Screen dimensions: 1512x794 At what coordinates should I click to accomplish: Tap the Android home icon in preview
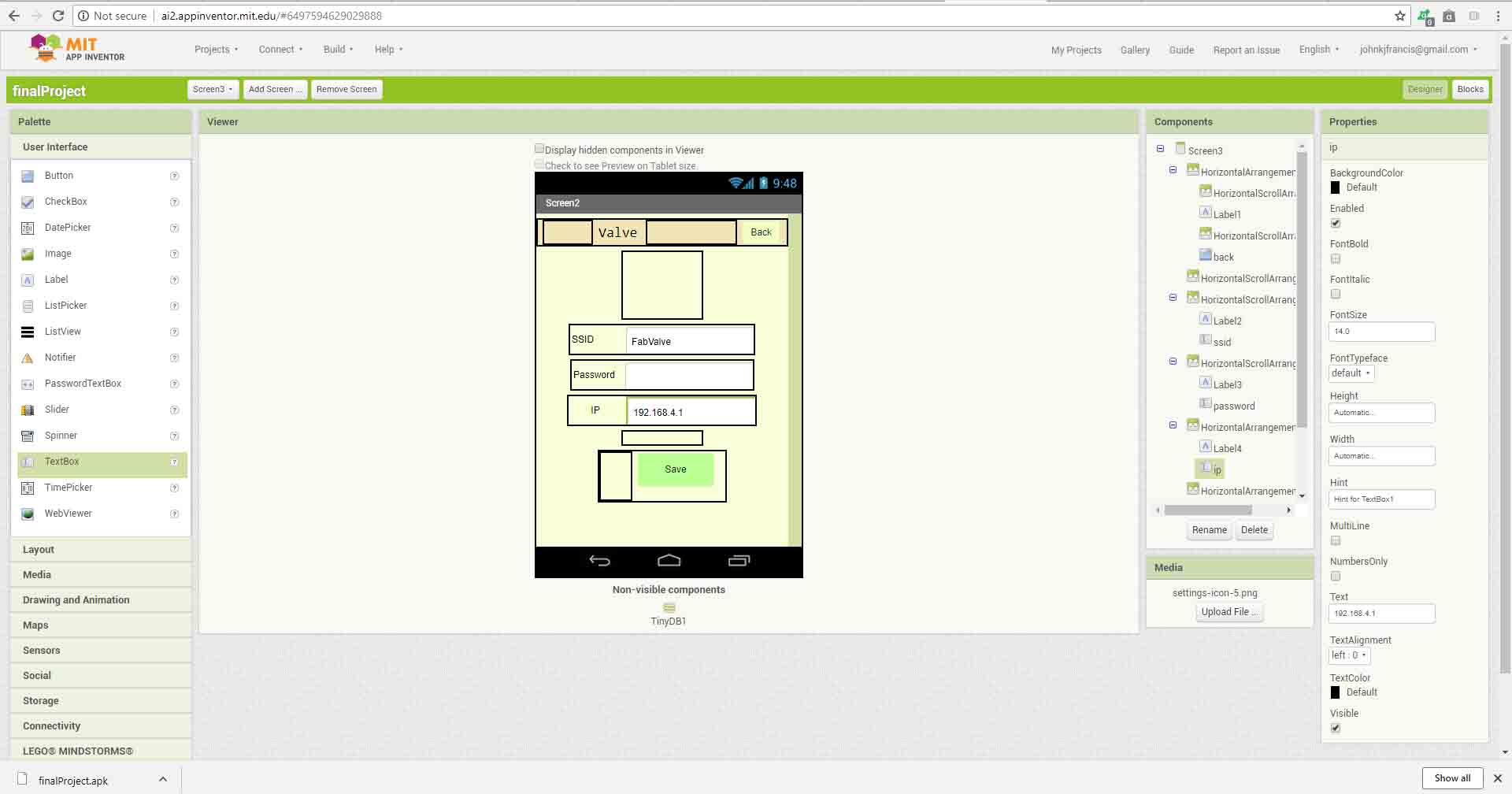point(669,560)
